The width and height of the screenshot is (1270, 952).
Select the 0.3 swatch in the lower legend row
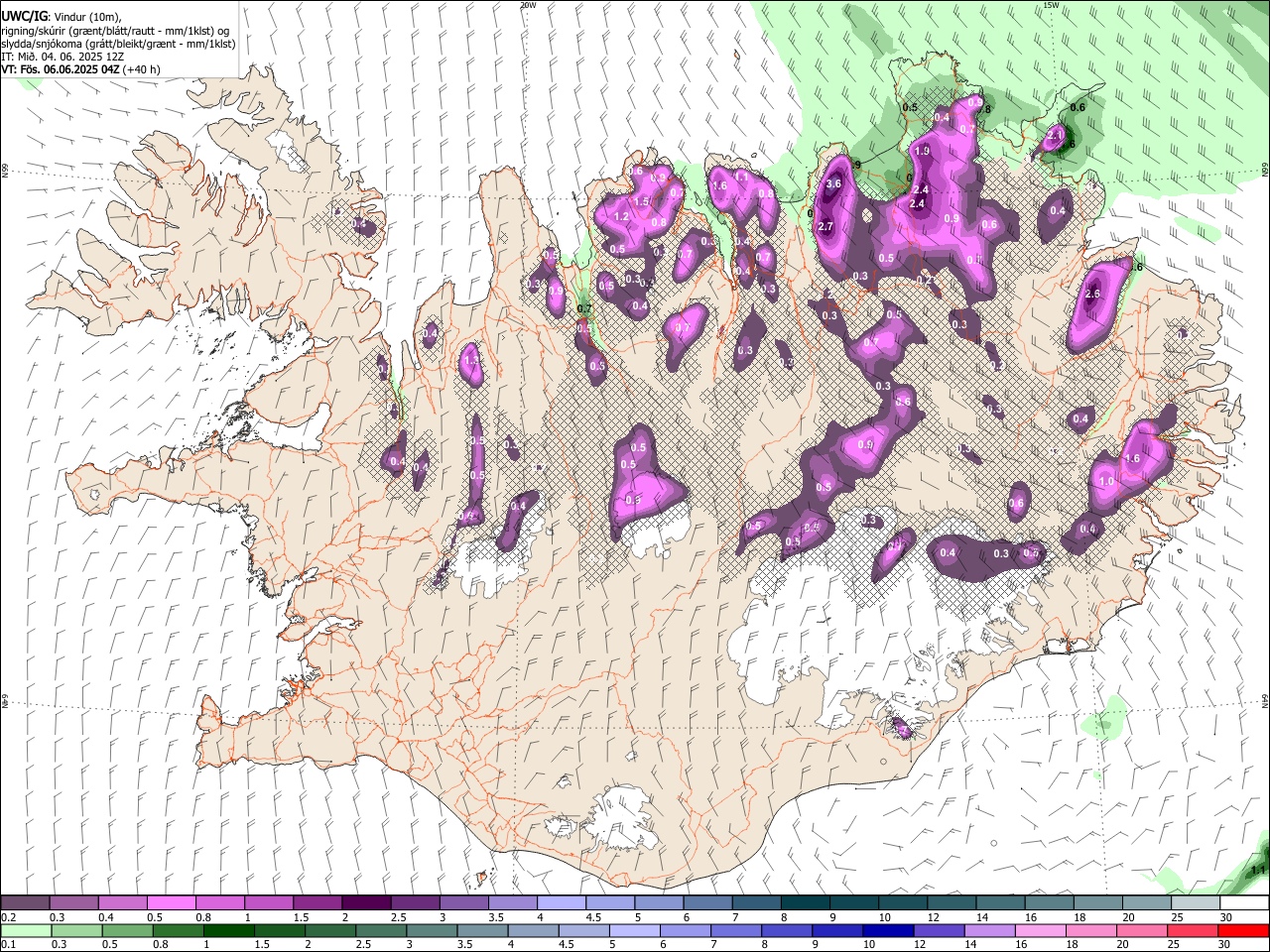pos(75,930)
